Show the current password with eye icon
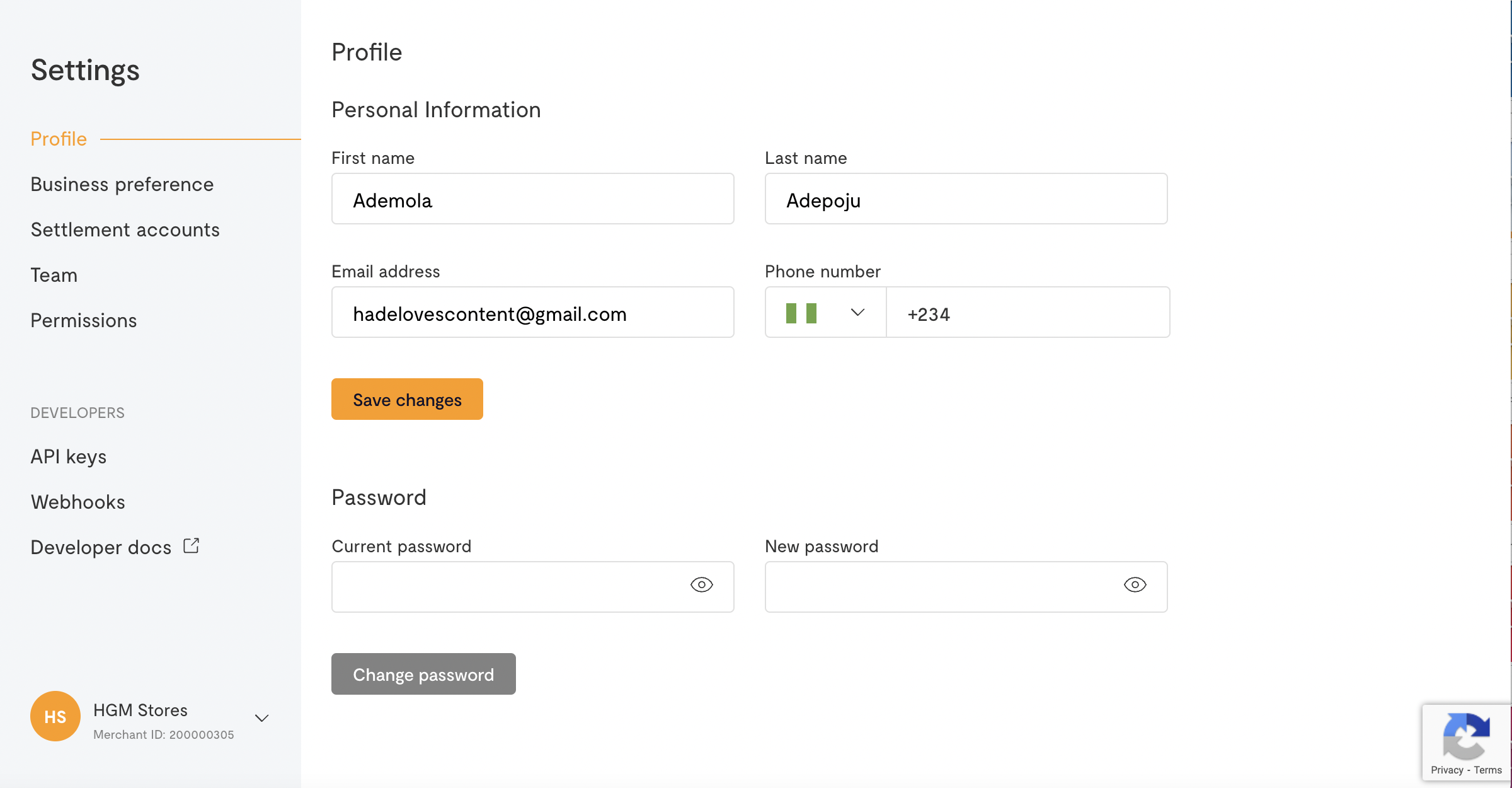1512x788 pixels. pos(701,585)
